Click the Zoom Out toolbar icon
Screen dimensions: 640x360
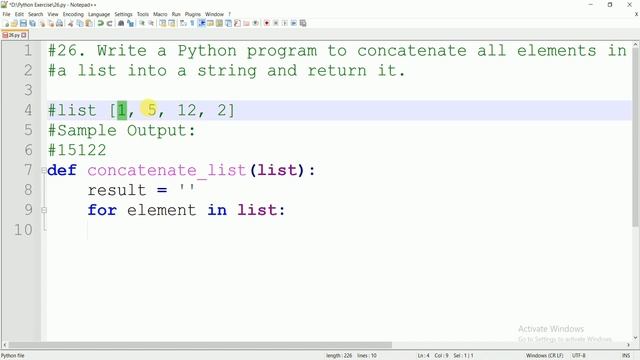pos(151,23)
